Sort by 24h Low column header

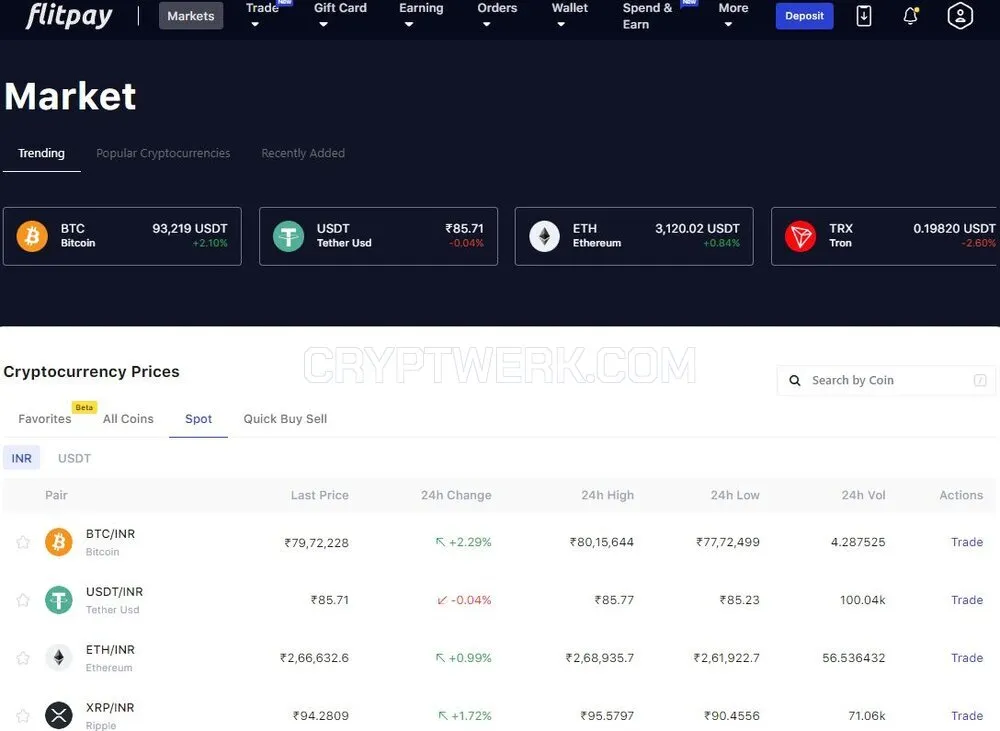tap(735, 495)
